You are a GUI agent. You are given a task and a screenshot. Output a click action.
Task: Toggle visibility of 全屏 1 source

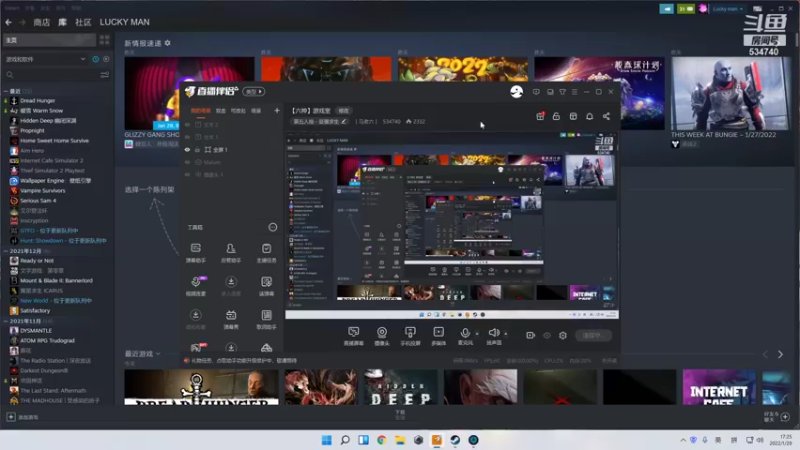[x=187, y=149]
